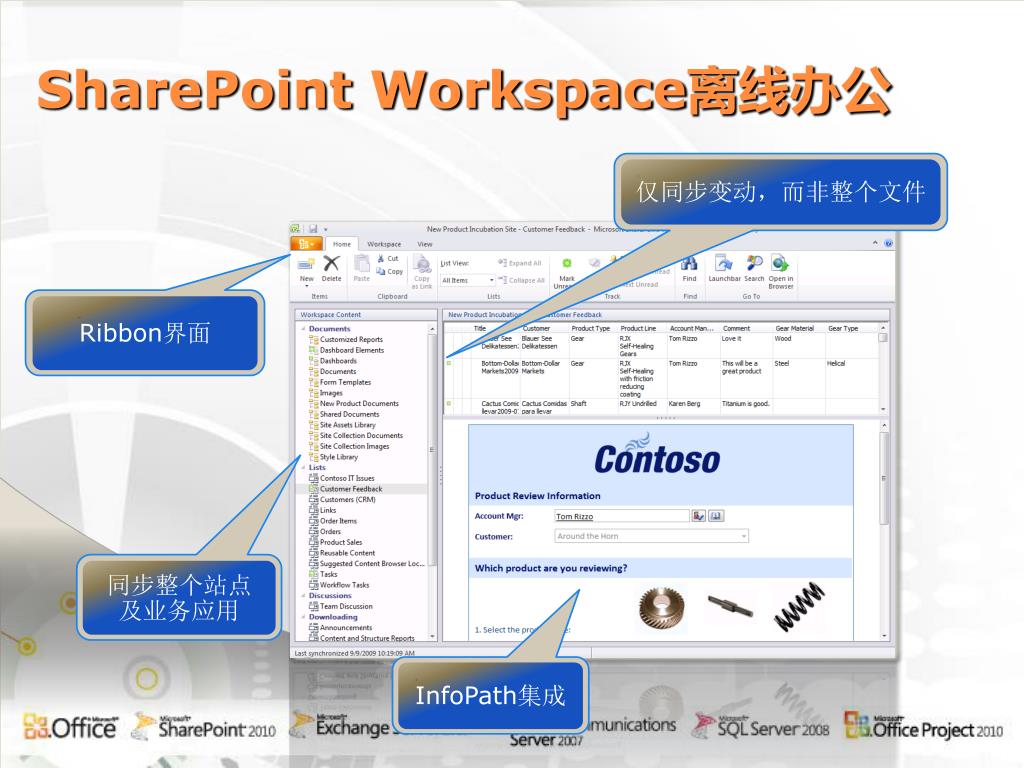Collapse the Downloading tree section
Viewport: 1024px width, 768px height.
303,617
